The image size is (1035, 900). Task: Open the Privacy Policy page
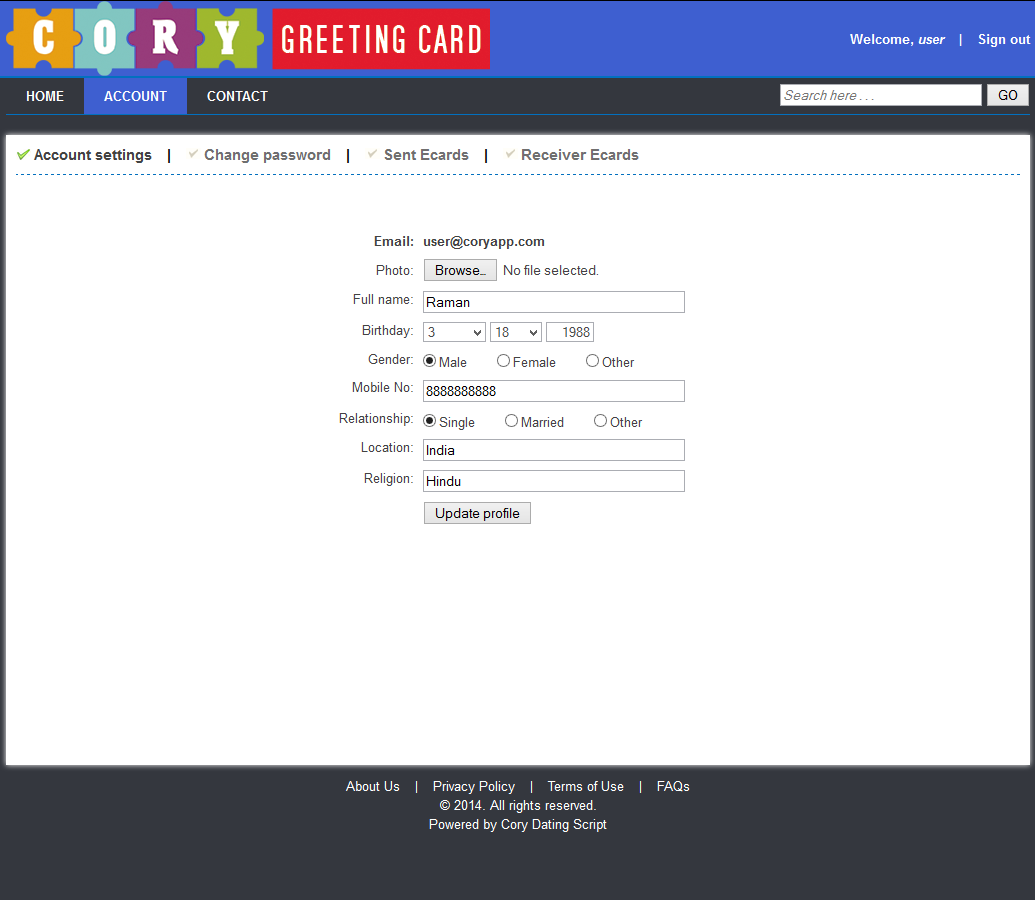point(473,786)
